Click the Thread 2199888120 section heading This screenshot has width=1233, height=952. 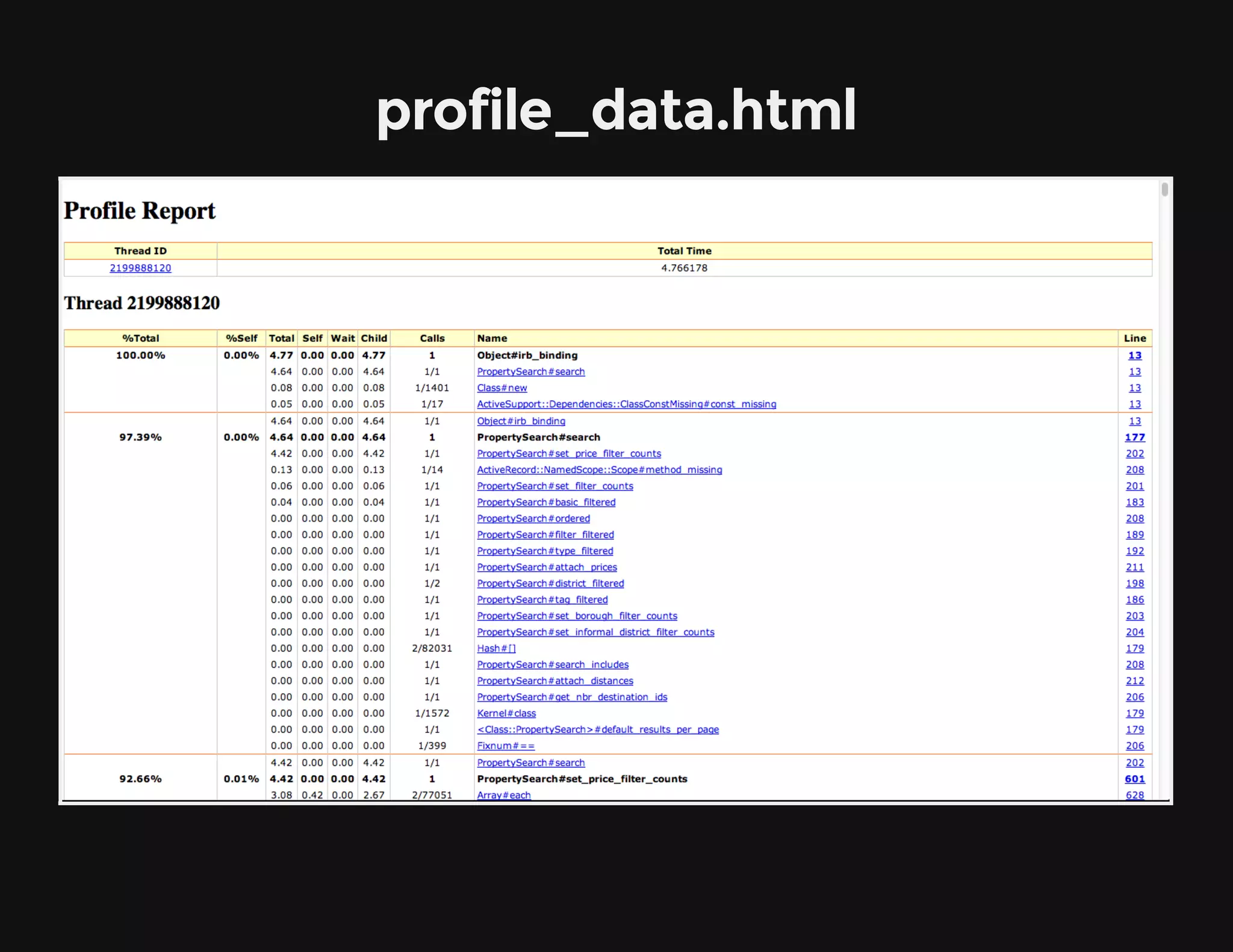coord(142,303)
